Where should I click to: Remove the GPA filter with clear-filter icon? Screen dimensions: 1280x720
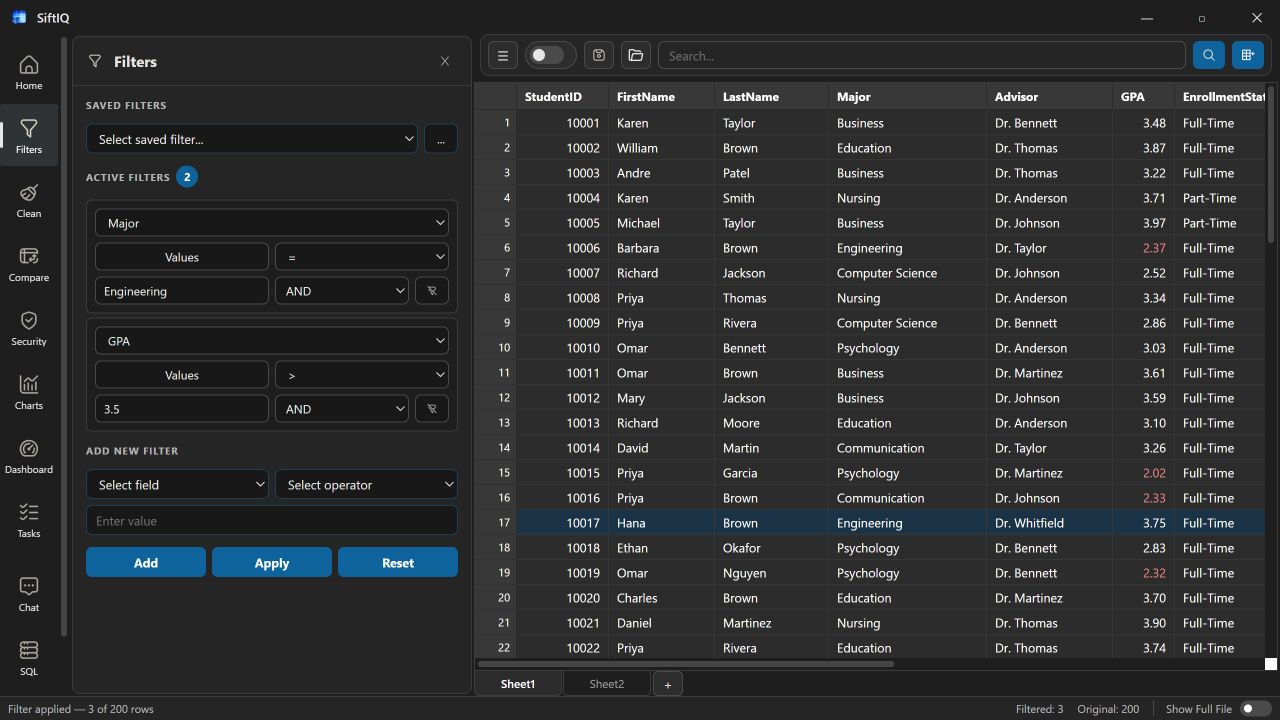(432, 409)
